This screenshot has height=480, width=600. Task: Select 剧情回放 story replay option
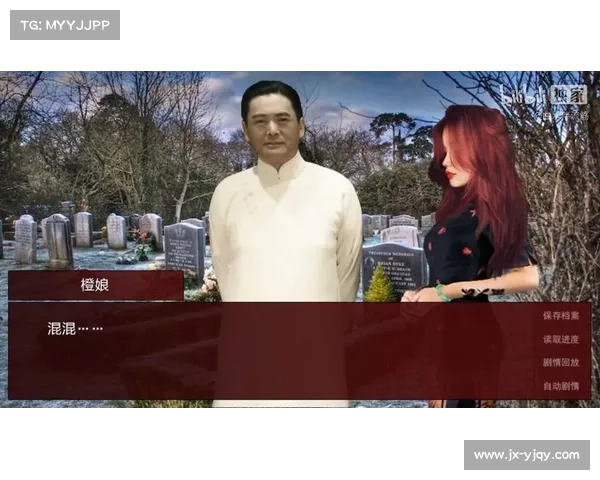pyautogui.click(x=560, y=362)
